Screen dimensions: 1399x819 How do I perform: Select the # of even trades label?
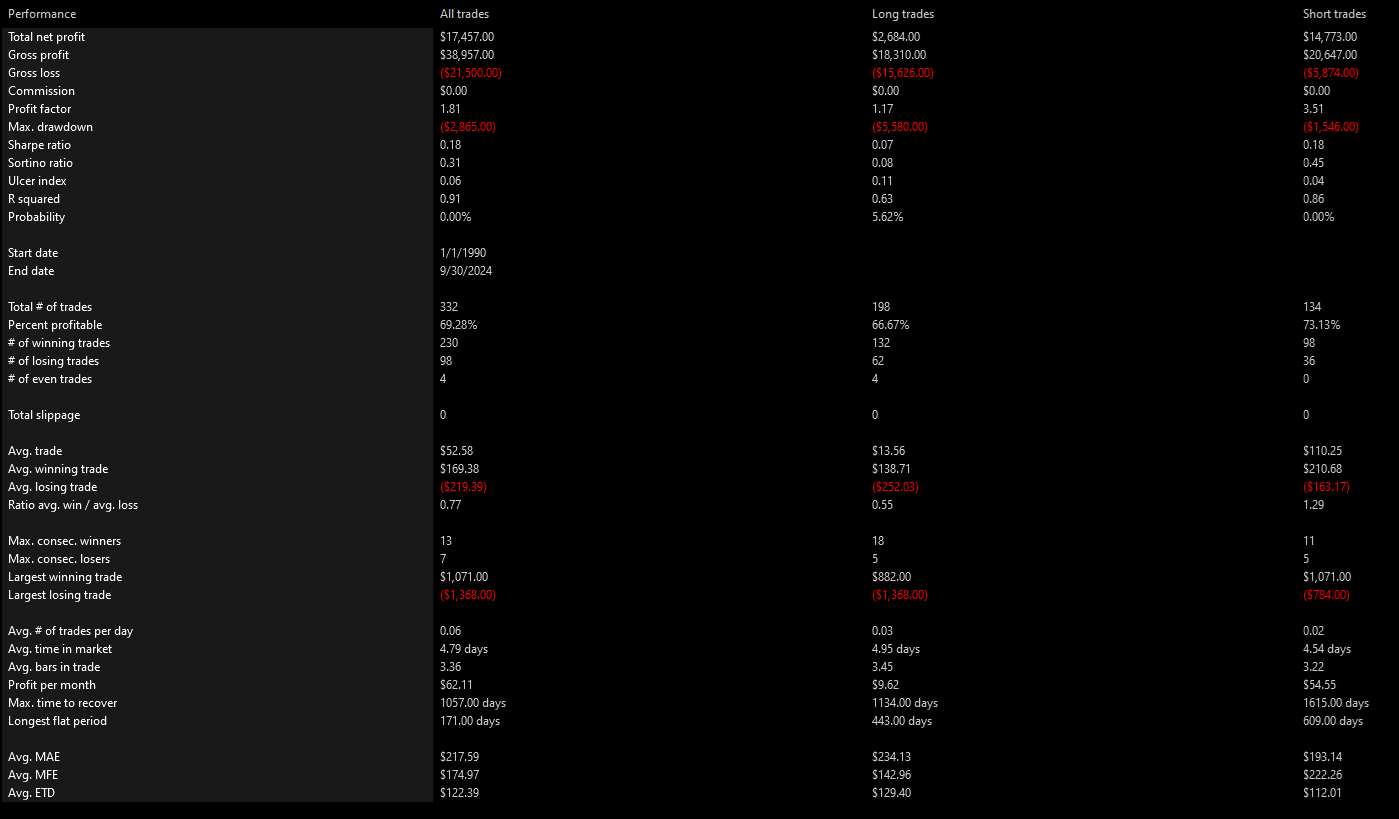pos(50,379)
